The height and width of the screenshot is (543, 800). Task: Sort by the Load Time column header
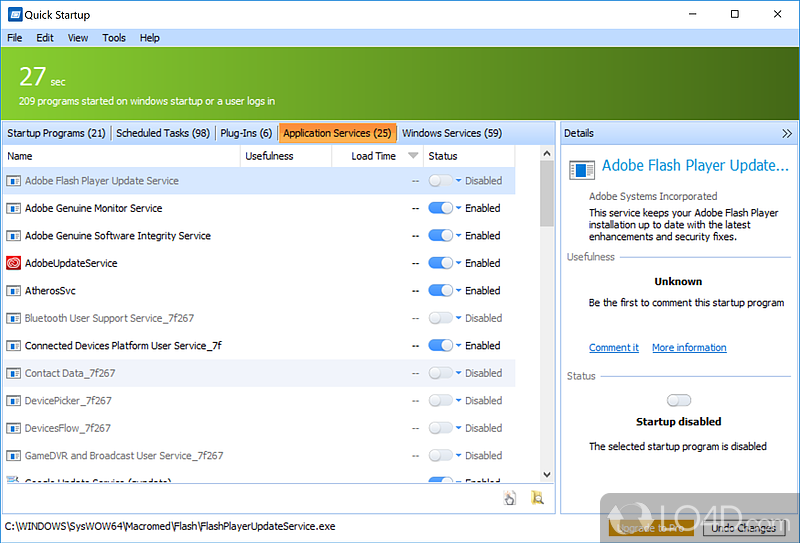[374, 156]
